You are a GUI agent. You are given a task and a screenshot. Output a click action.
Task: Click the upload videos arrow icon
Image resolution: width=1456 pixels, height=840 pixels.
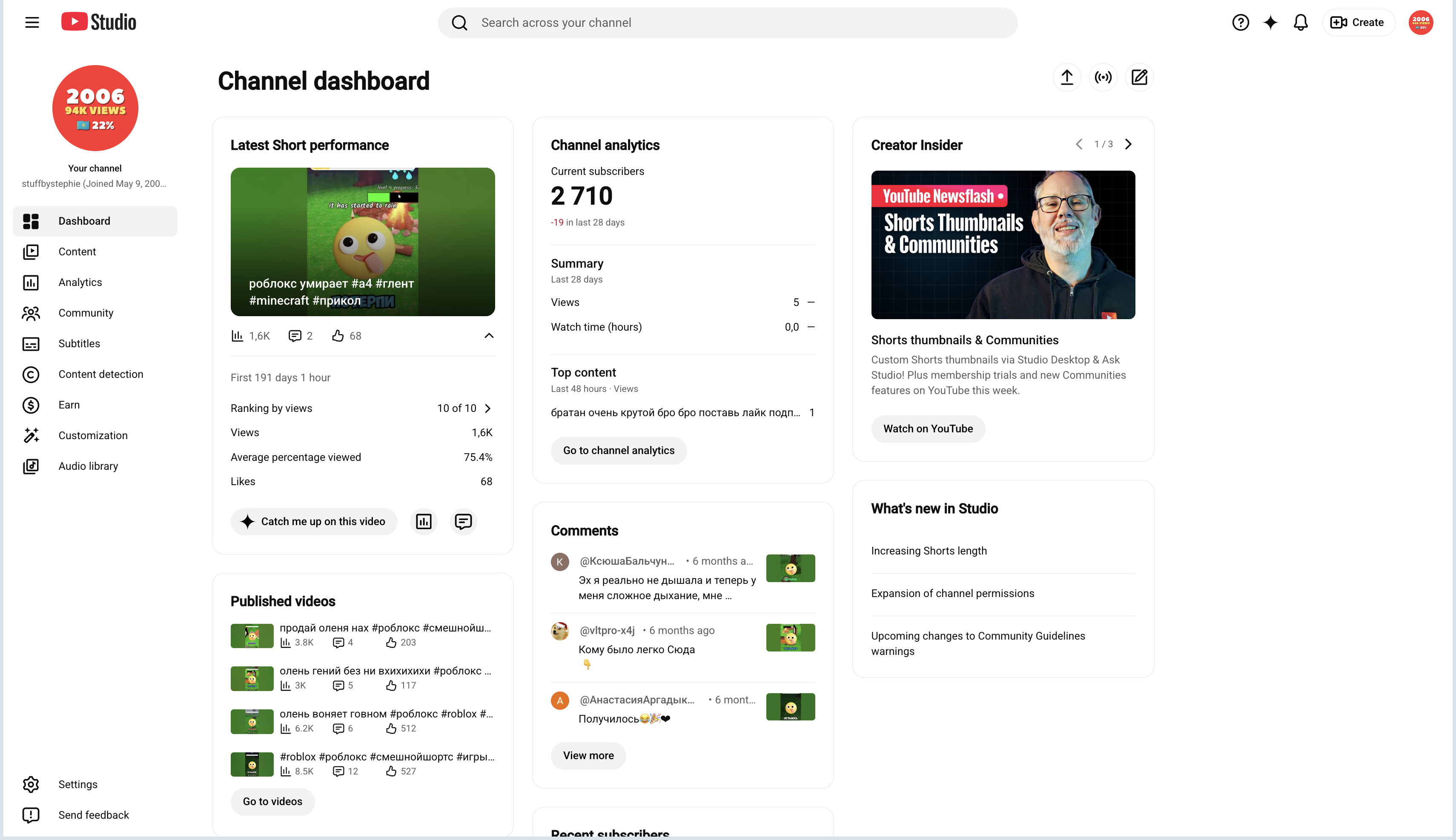(1066, 77)
